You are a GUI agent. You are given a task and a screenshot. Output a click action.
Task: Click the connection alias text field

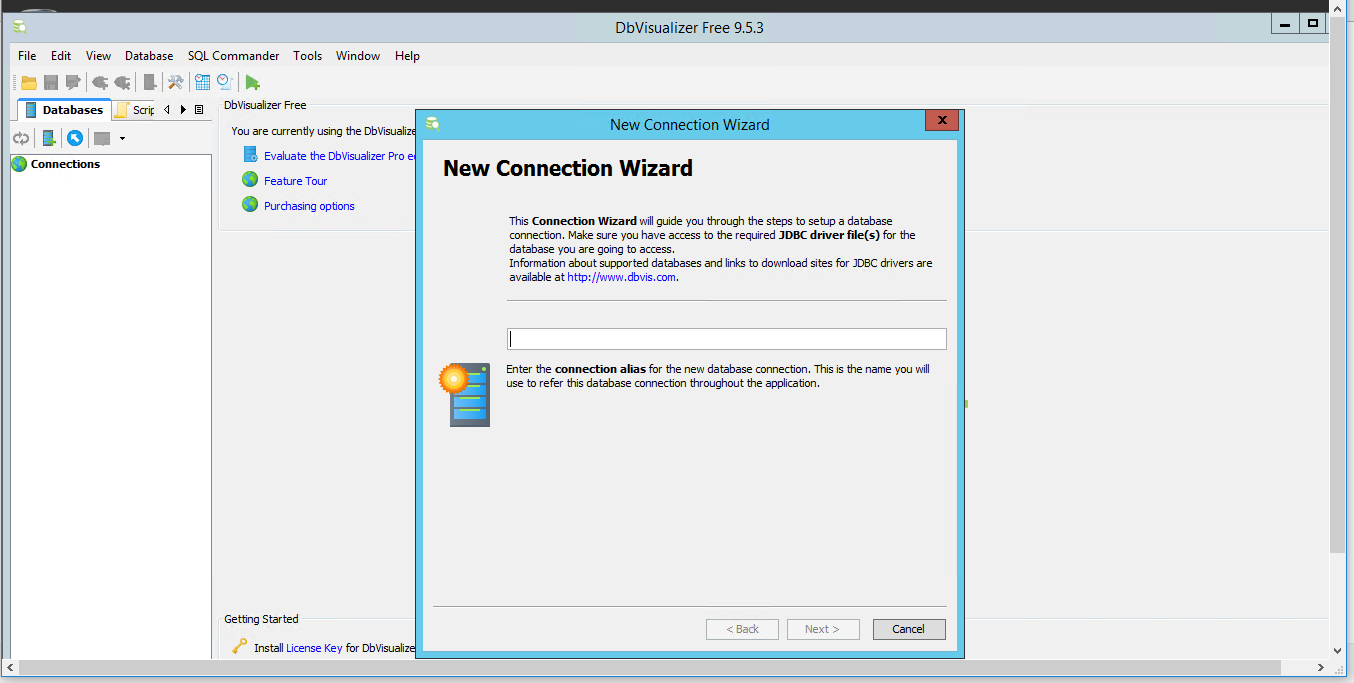[x=726, y=339]
